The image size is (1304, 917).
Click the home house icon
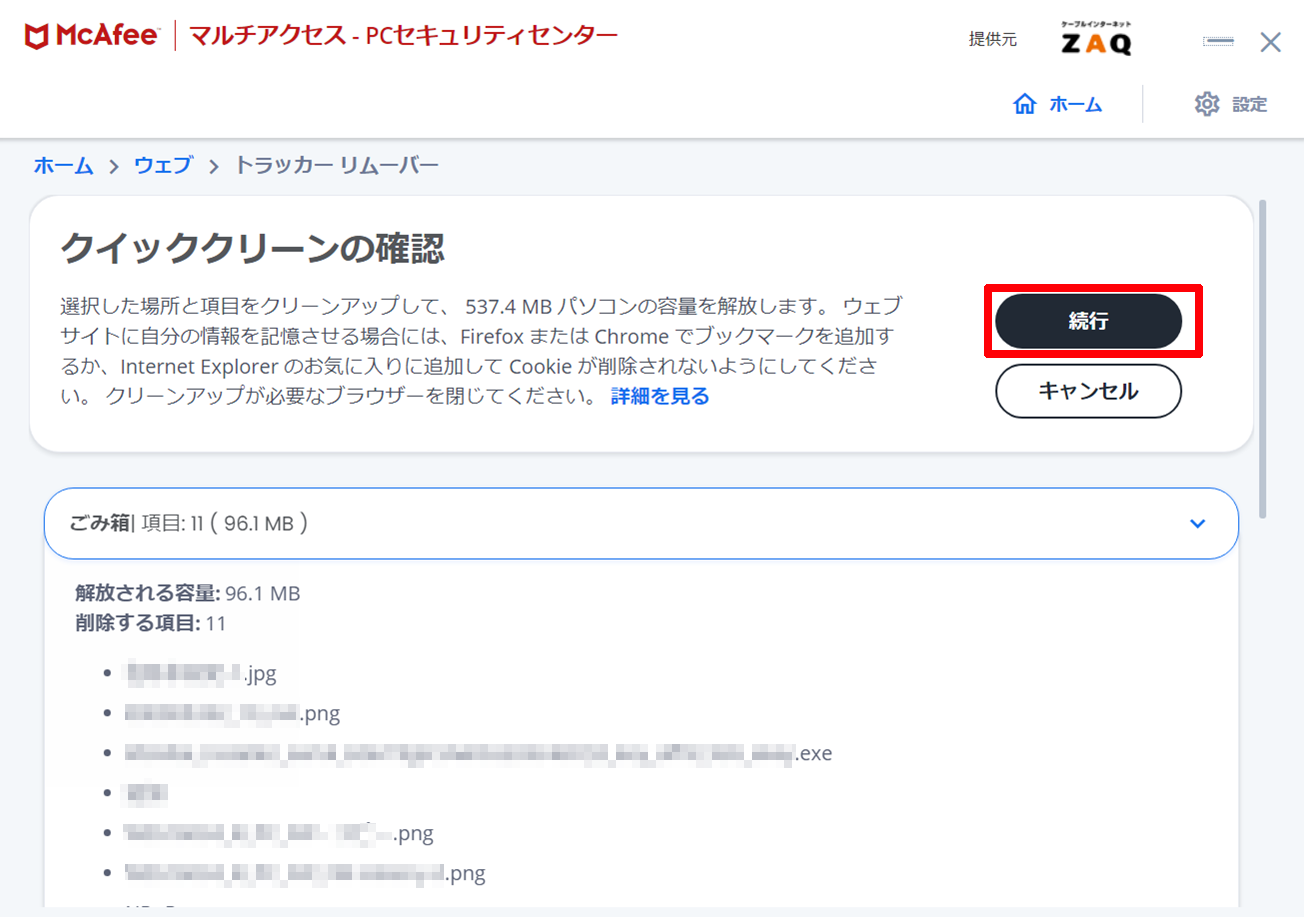[1025, 104]
